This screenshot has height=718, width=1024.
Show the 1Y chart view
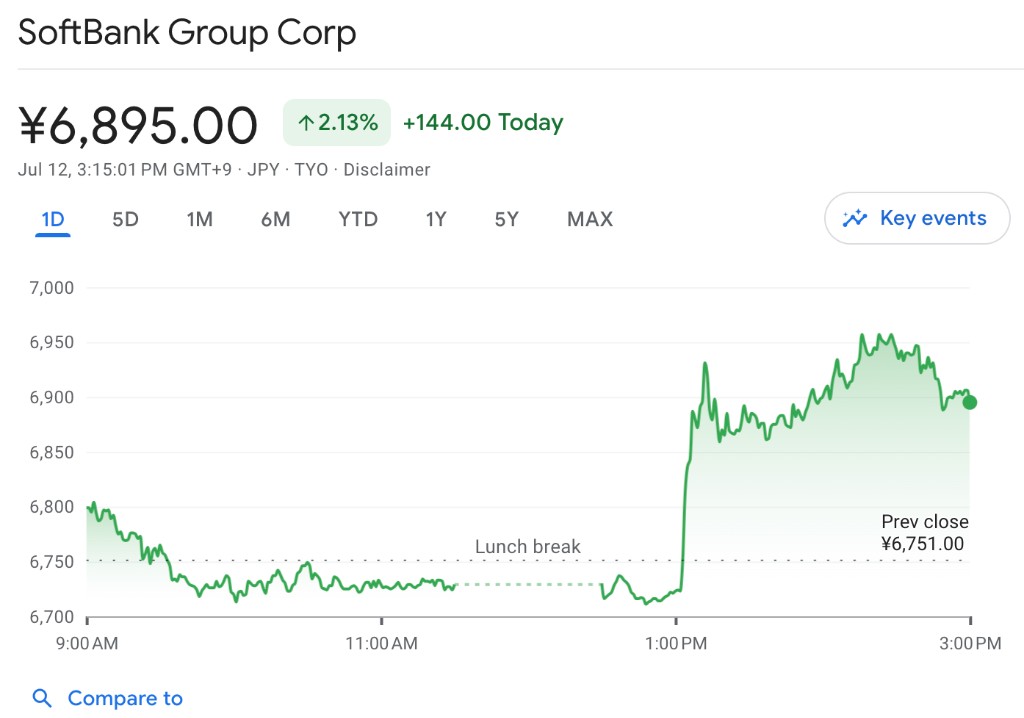tap(435, 219)
